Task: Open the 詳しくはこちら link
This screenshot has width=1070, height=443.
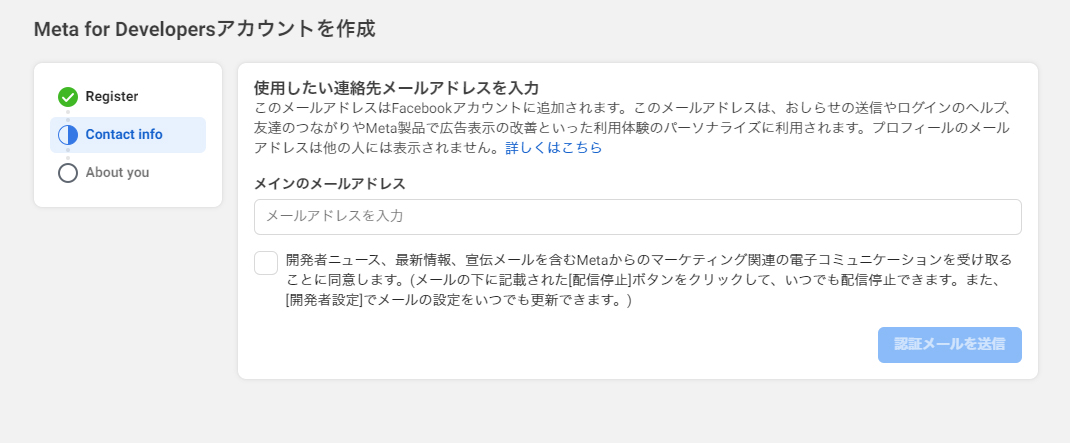Action: tap(553, 147)
